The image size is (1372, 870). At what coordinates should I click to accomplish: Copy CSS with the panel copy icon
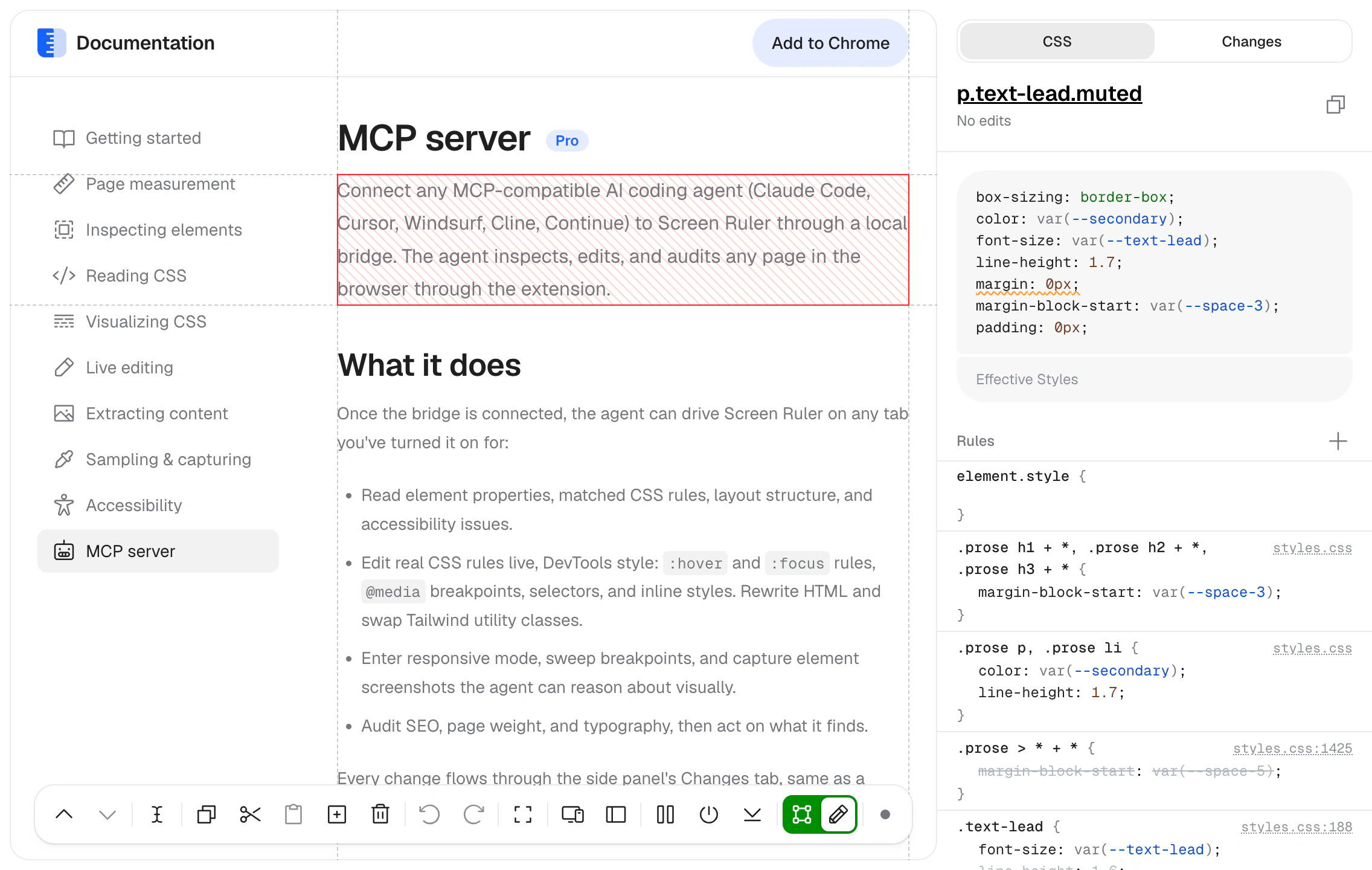[x=1336, y=105]
